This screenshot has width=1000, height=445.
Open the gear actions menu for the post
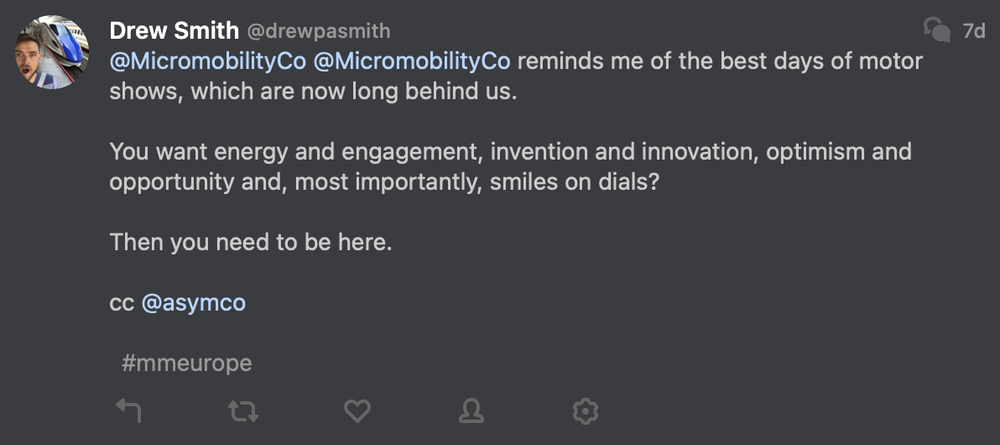click(584, 409)
